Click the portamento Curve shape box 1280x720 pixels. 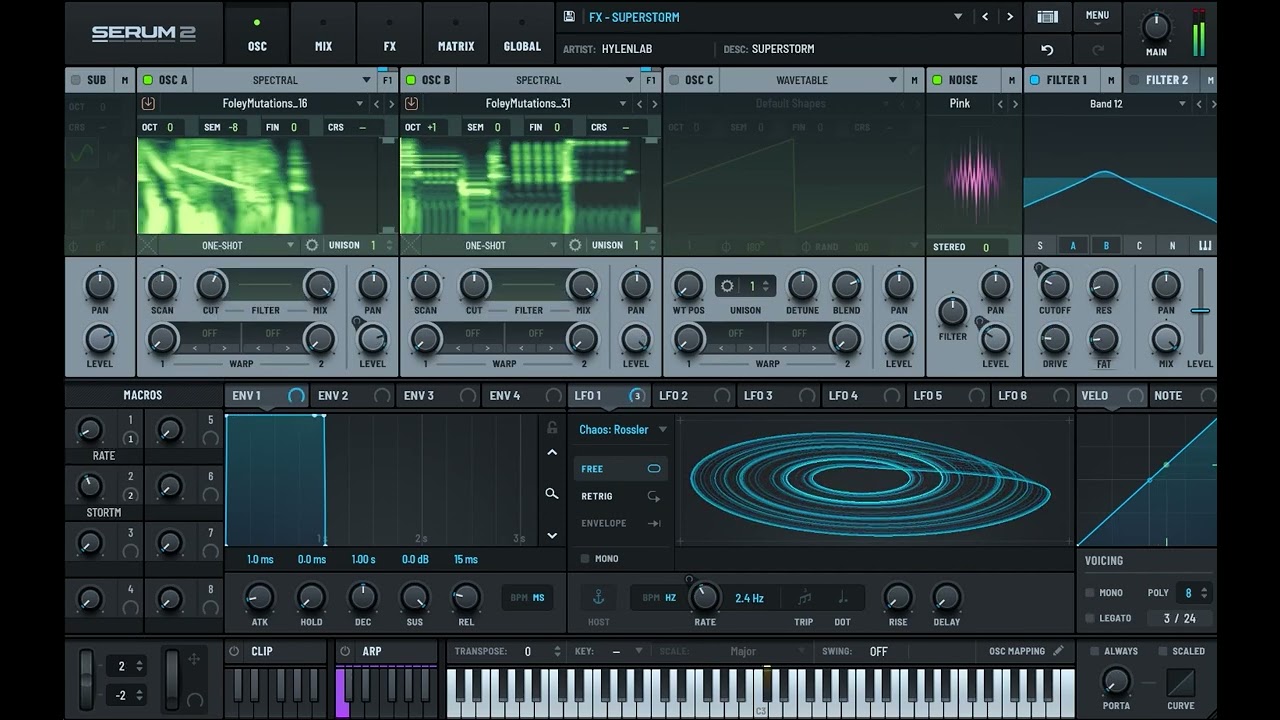[1181, 682]
